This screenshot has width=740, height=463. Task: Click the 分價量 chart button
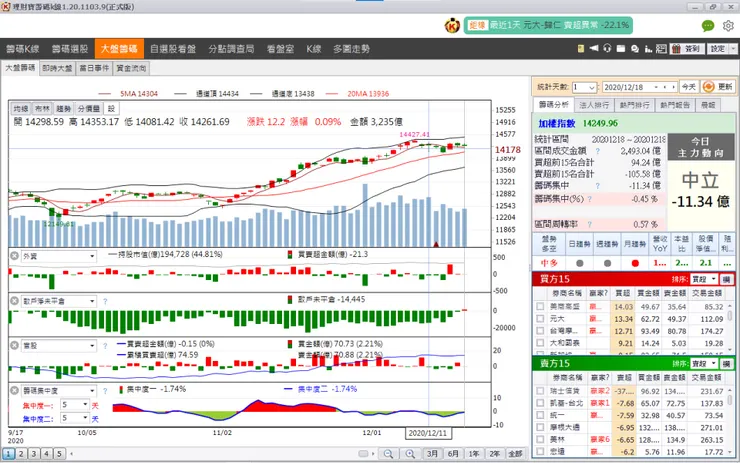(89, 109)
